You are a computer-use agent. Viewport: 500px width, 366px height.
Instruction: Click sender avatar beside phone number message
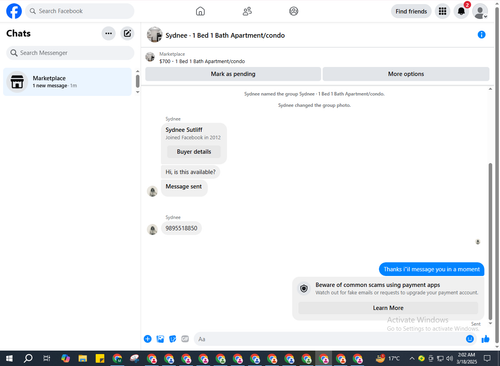153,229
